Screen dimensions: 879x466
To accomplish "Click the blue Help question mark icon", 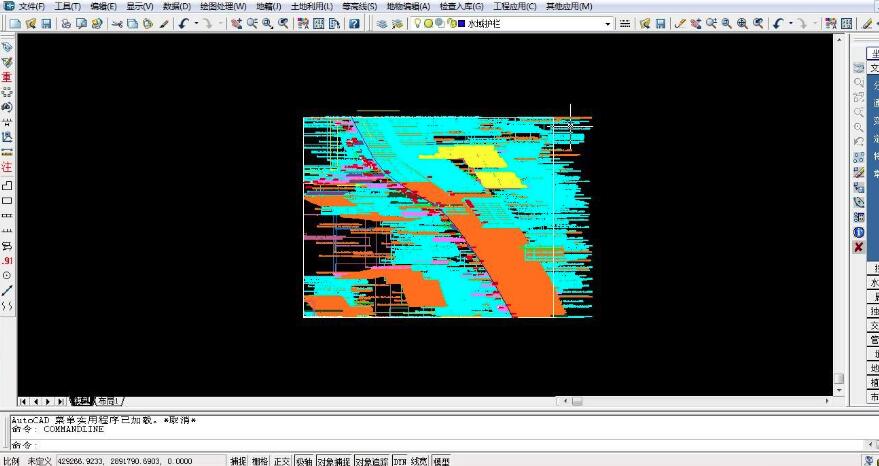I will [x=354, y=24].
